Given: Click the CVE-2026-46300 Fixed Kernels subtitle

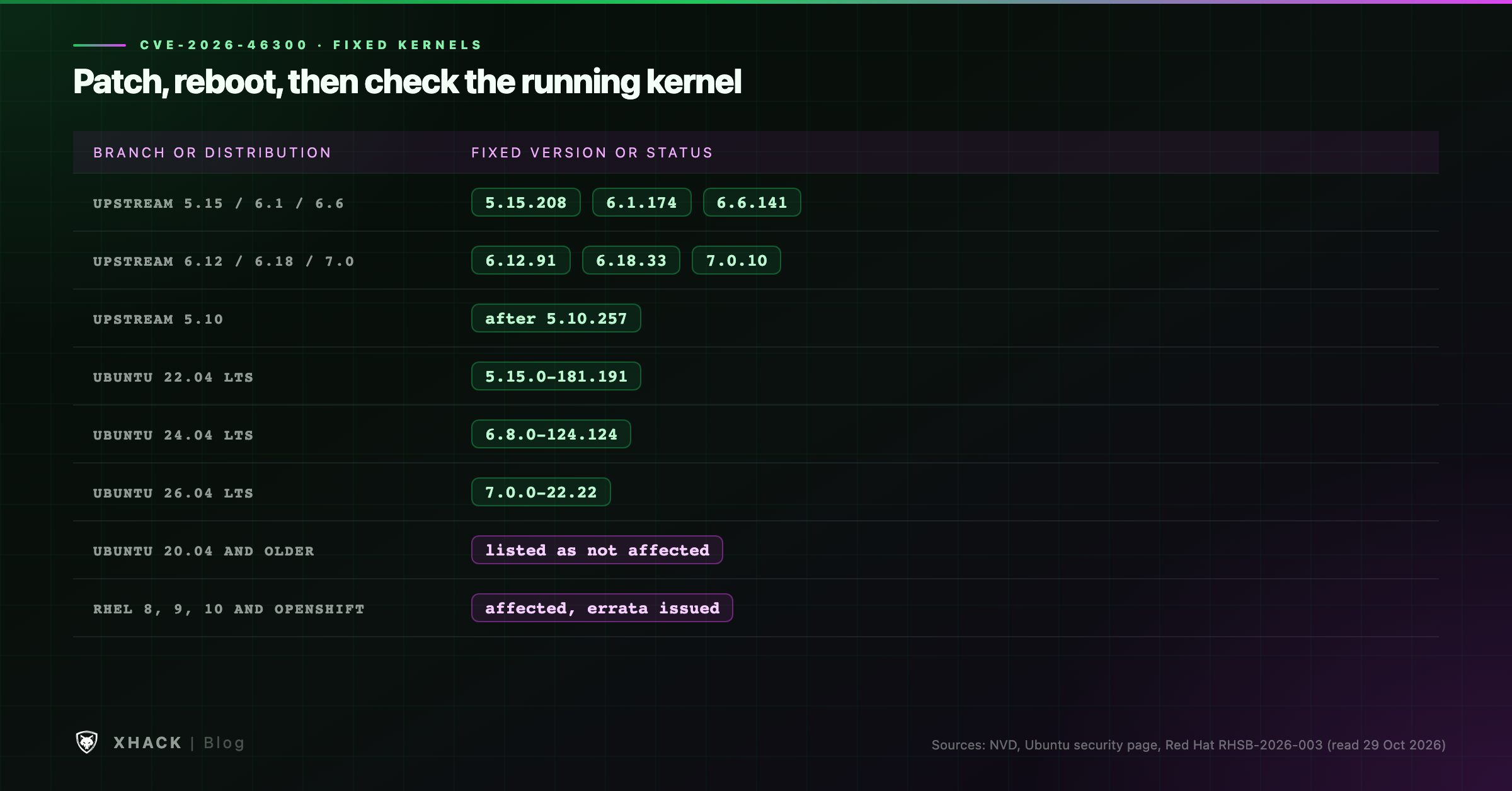Looking at the screenshot, I should [311, 45].
